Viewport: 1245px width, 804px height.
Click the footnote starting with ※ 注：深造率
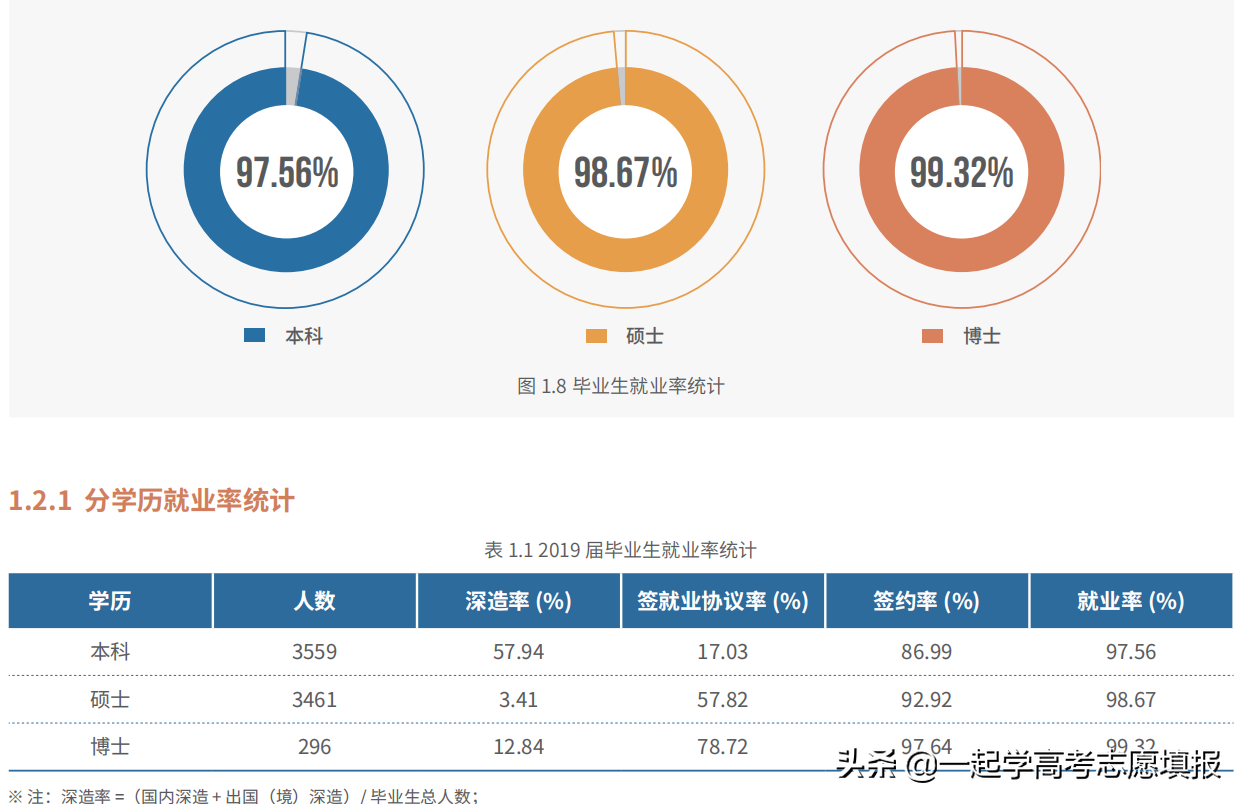click(246, 796)
